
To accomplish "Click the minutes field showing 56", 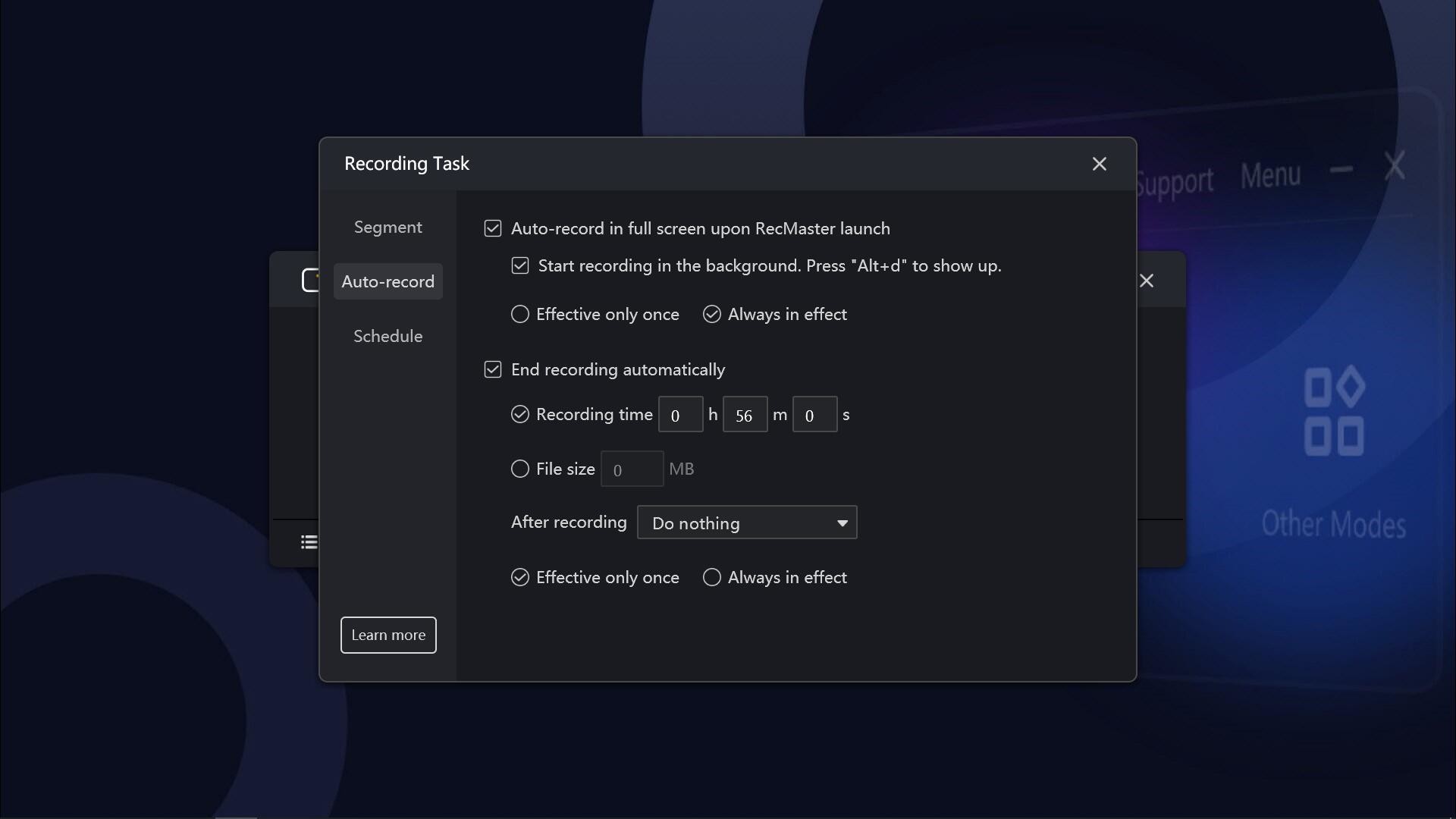I will tap(744, 414).
